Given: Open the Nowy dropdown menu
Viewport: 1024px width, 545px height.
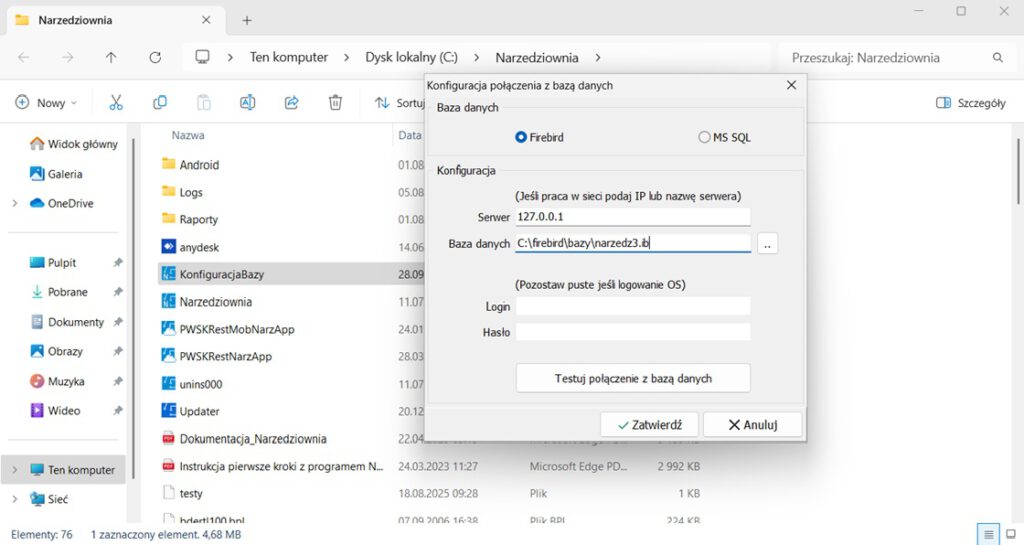Looking at the screenshot, I should (x=44, y=102).
